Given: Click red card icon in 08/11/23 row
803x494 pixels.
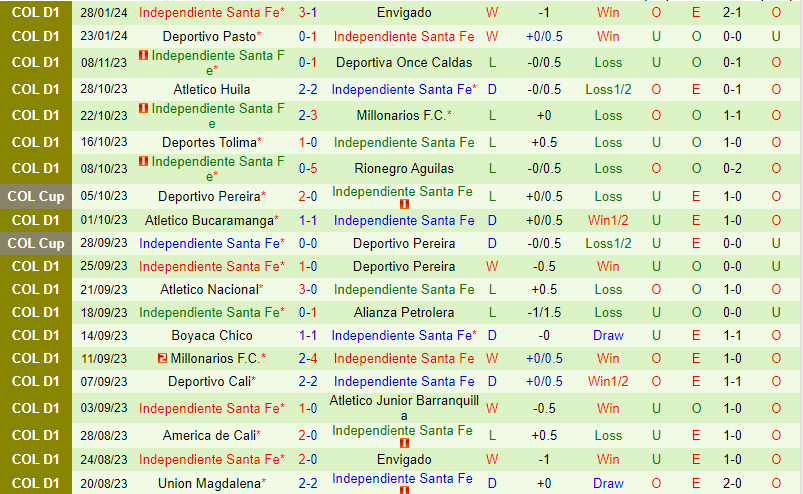Looking at the screenshot, I should pyautogui.click(x=144, y=55).
